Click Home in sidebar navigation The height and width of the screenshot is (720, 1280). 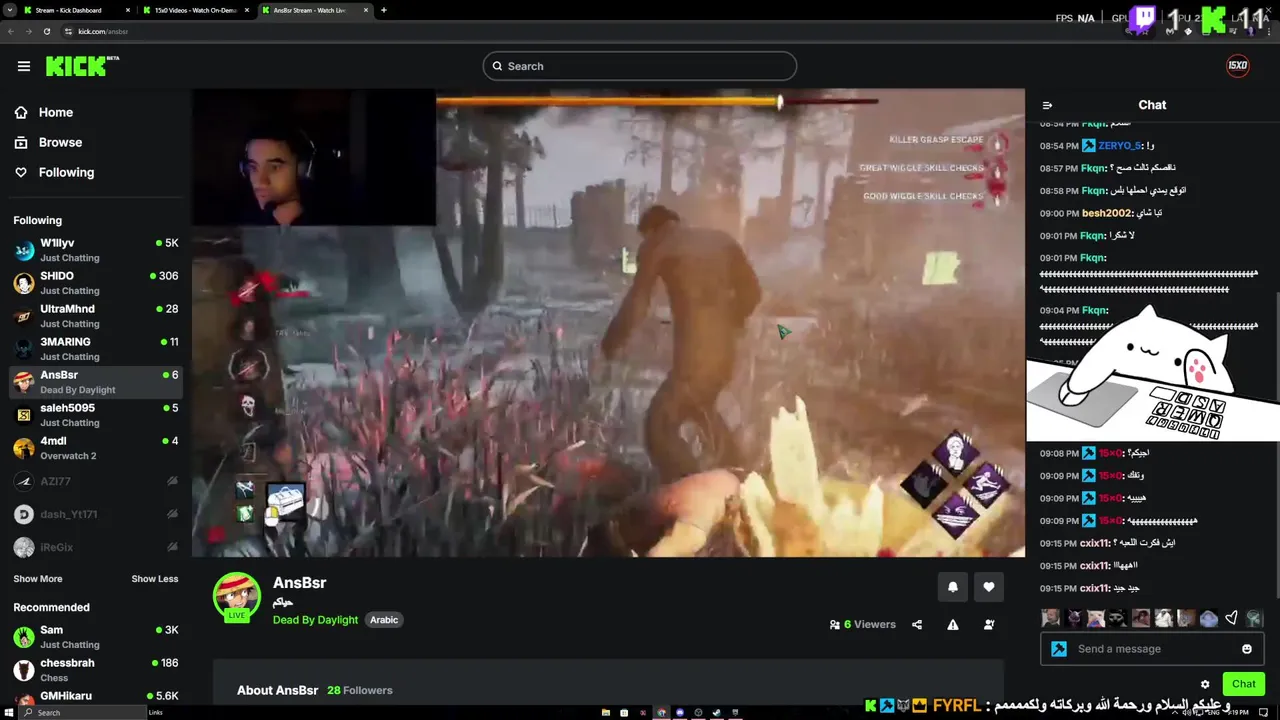tap(56, 113)
